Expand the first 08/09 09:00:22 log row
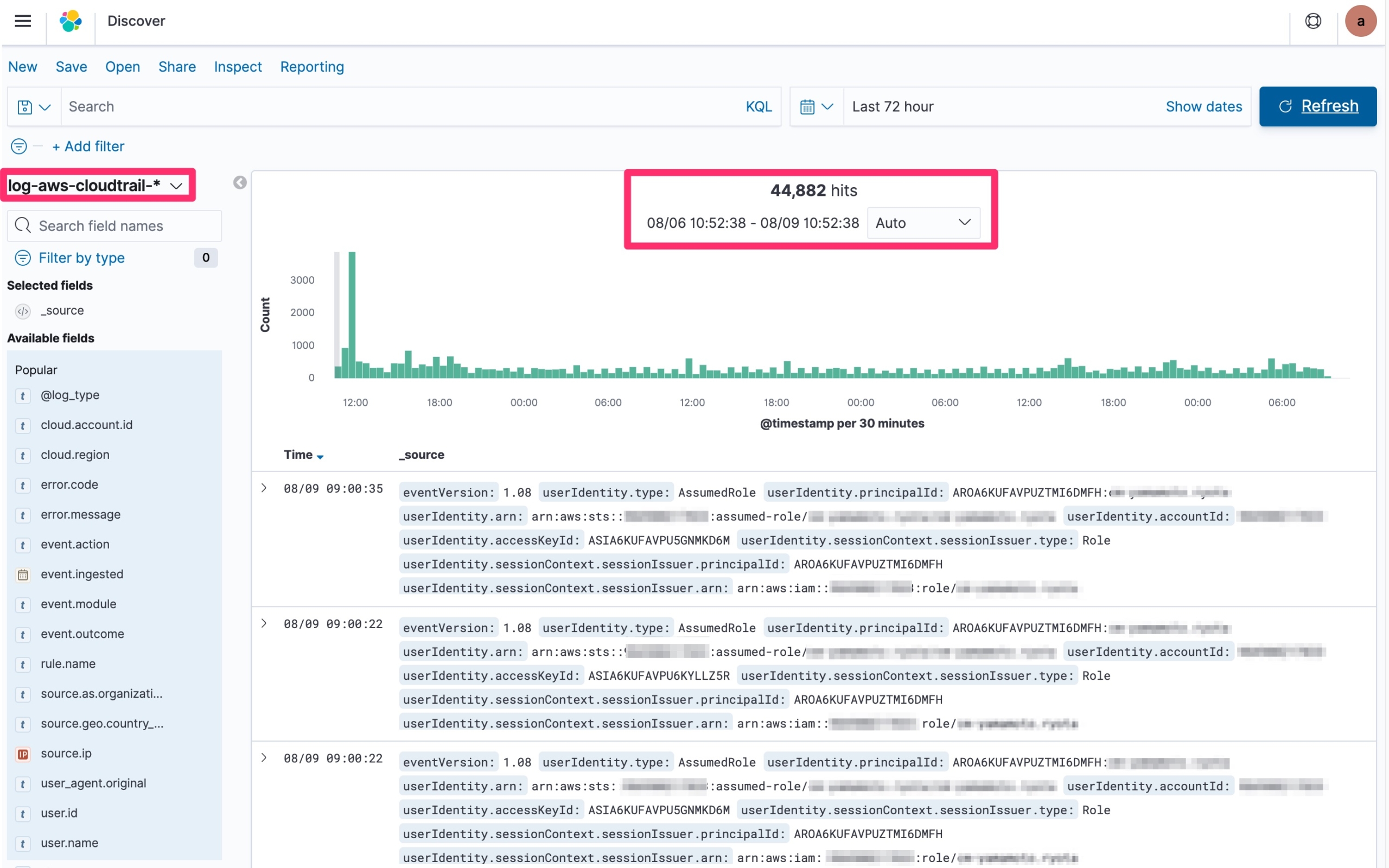The height and width of the screenshot is (868, 1389). (264, 623)
